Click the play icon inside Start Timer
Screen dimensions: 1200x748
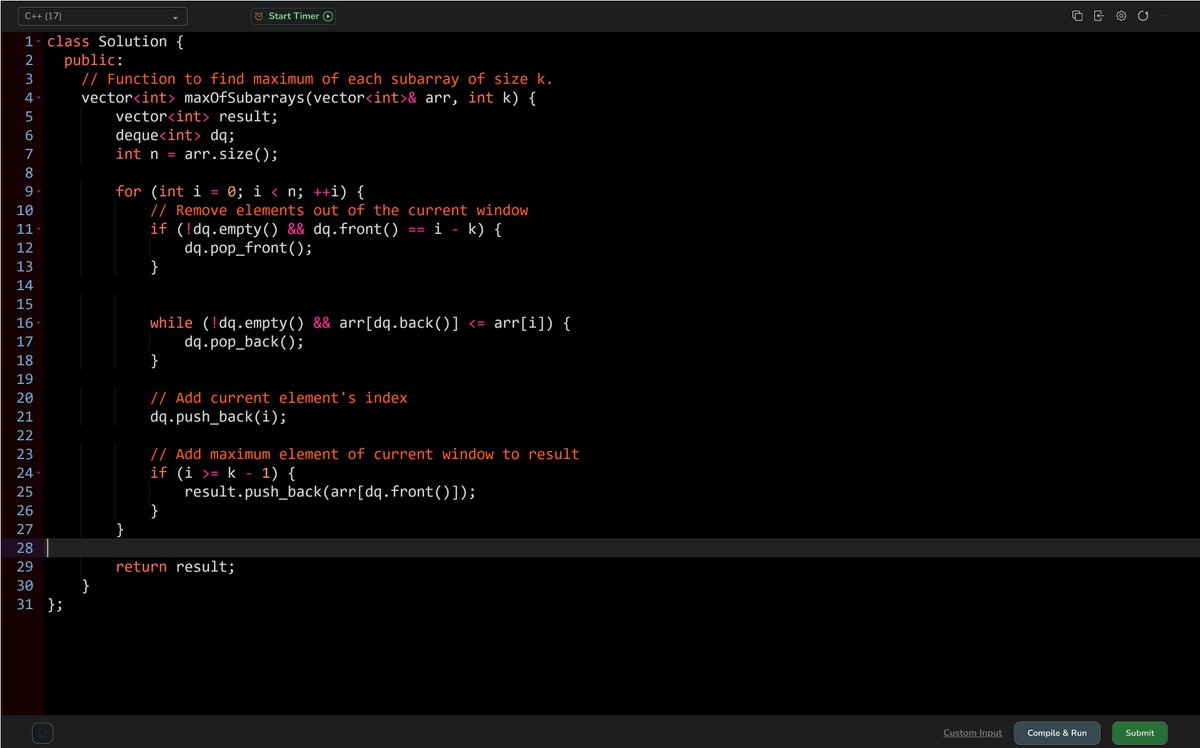coord(328,16)
